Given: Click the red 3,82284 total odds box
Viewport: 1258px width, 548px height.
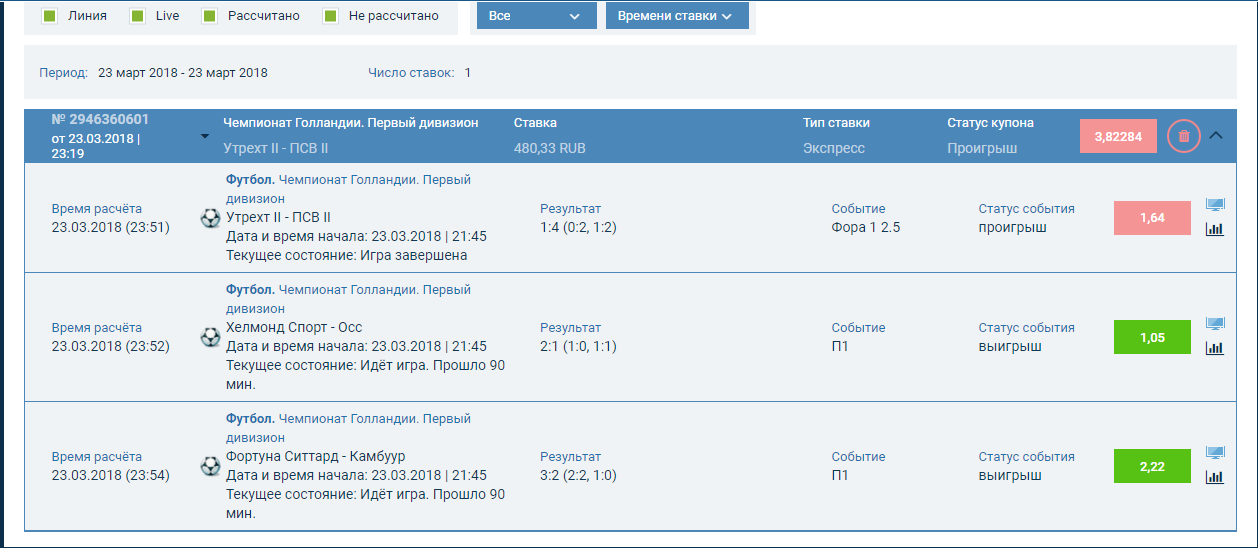Looking at the screenshot, I should [1118, 136].
